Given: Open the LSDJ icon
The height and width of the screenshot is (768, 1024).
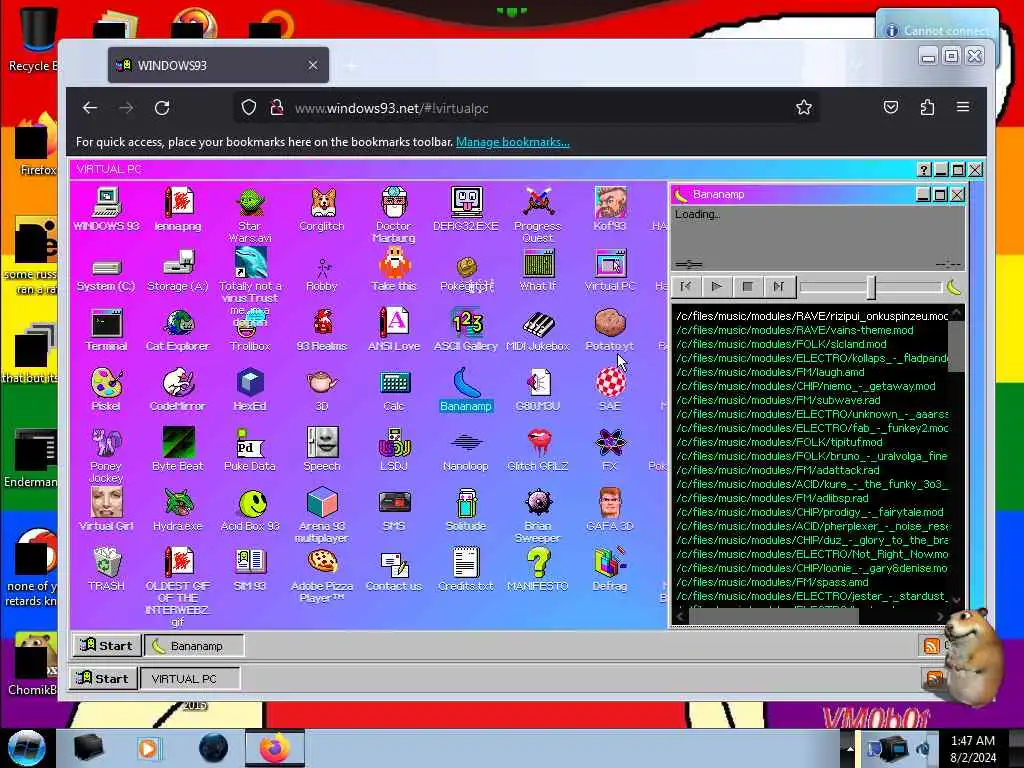Looking at the screenshot, I should coord(394,449).
